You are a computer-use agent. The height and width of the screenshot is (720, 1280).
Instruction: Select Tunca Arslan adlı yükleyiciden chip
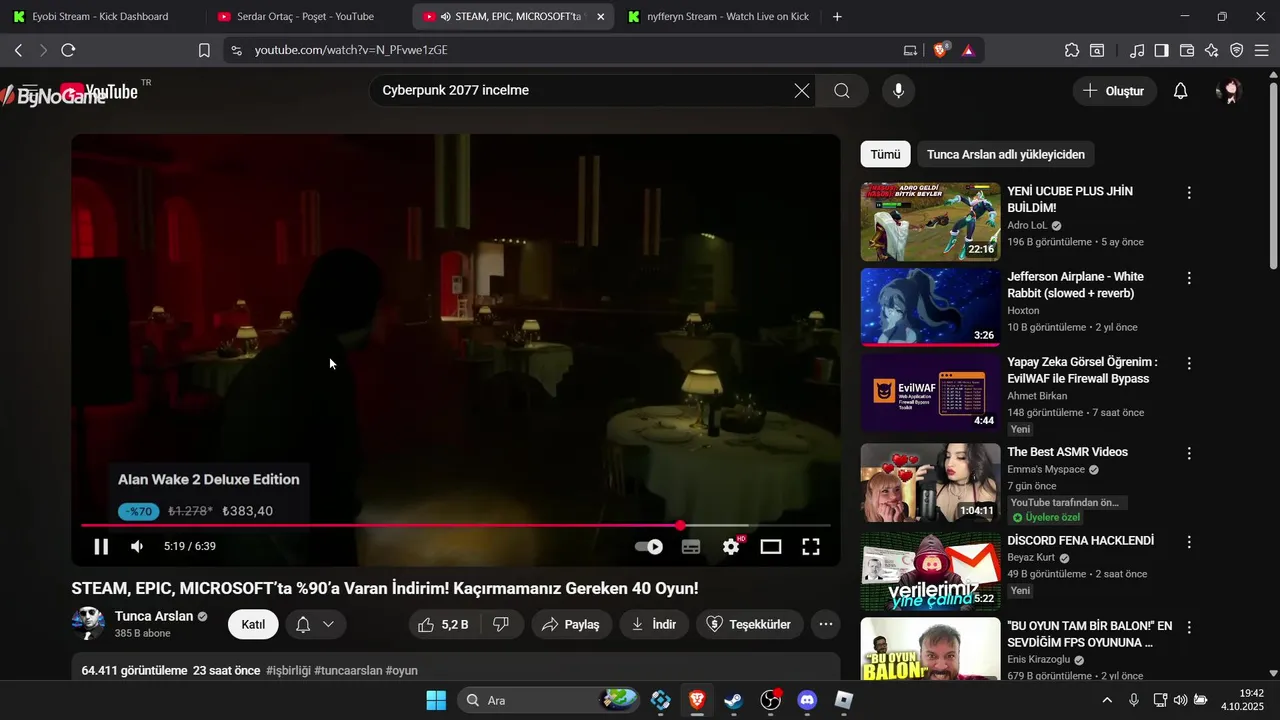(1006, 154)
